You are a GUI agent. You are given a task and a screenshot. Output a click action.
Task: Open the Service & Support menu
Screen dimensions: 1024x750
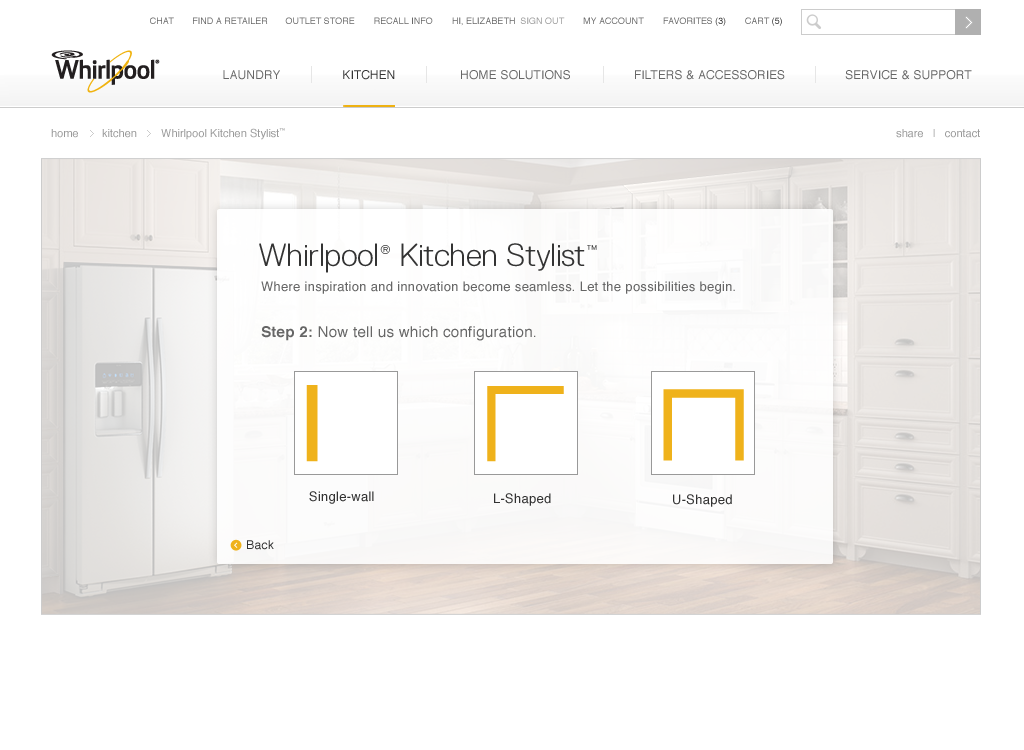(x=908, y=75)
